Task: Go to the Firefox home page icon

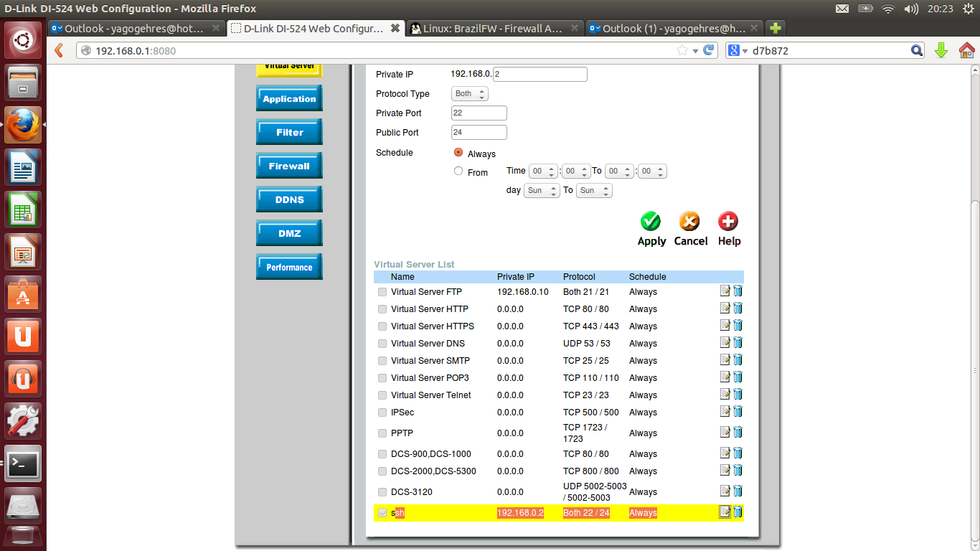Action: [966, 50]
